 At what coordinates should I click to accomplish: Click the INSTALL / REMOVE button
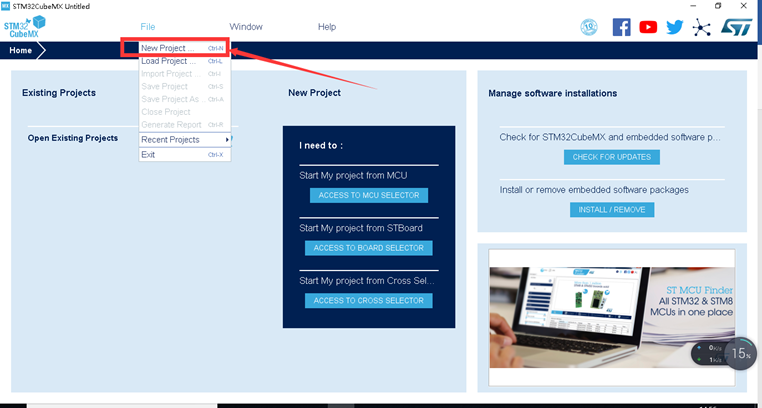coord(612,210)
